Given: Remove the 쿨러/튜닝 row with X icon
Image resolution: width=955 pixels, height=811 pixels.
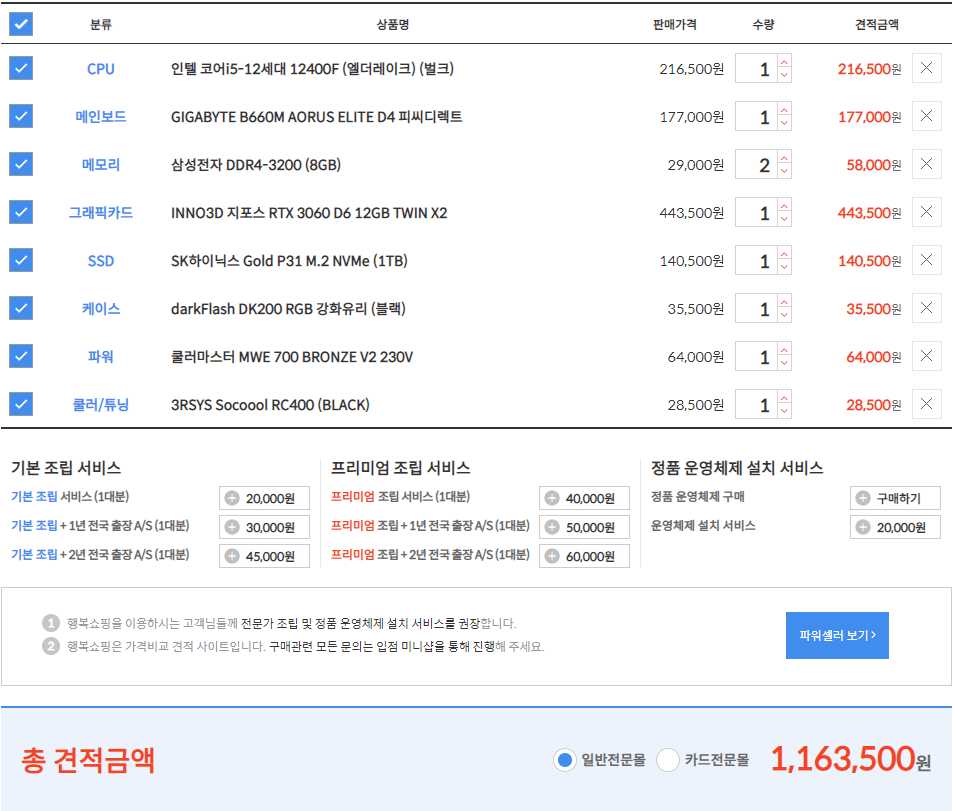Looking at the screenshot, I should tap(926, 404).
